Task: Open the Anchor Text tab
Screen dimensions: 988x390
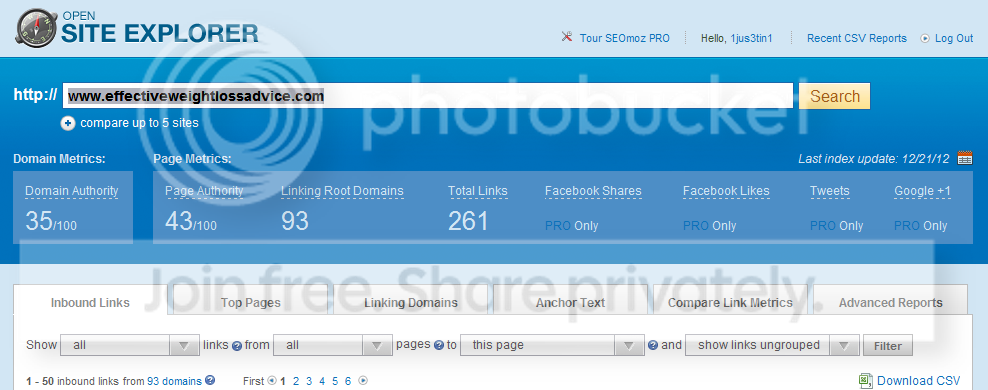Action: click(570, 302)
